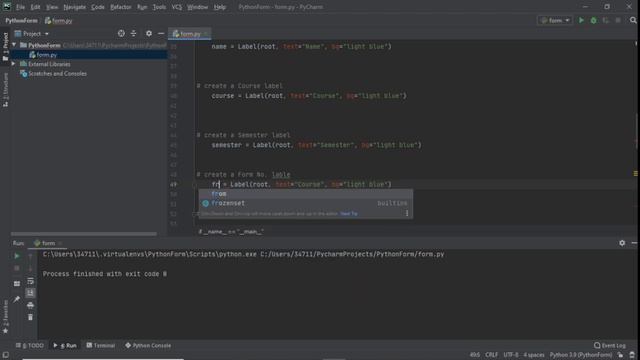
Task: Open the TODO tool window tab
Action: click(x=30, y=345)
